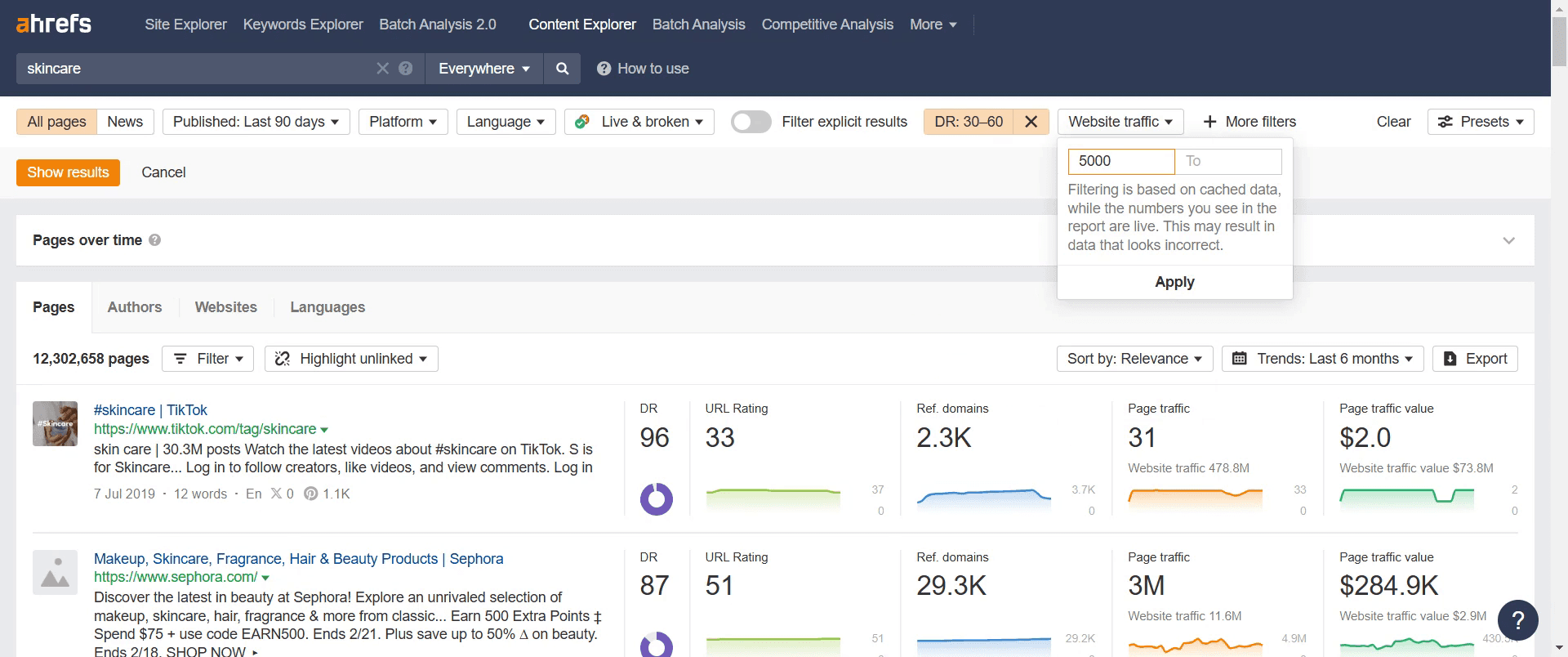Viewport: 1568px width, 657px height.
Task: Click Pinterest shares icon on TikTok row
Action: [x=310, y=494]
